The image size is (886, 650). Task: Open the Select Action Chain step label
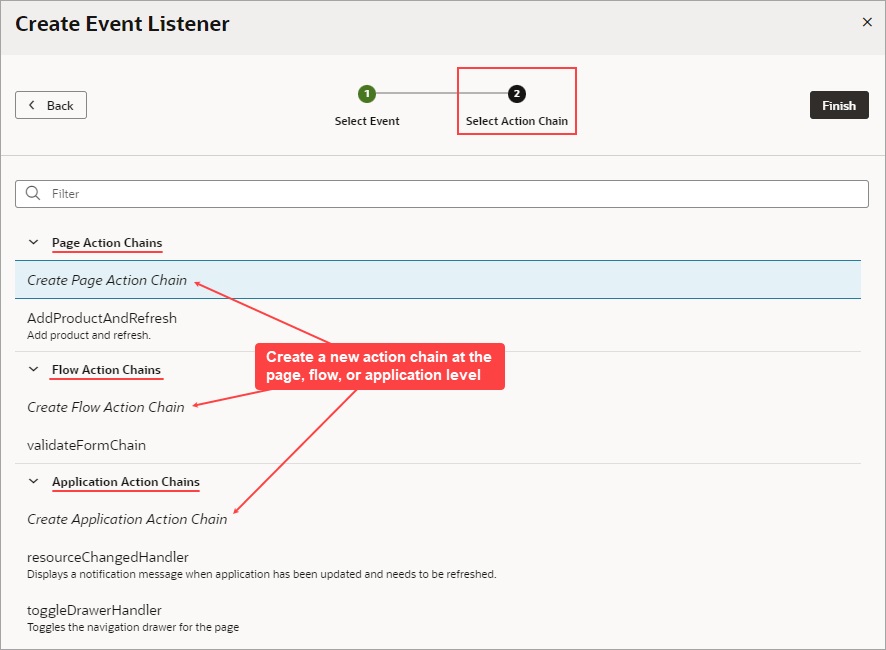pyautogui.click(x=516, y=121)
